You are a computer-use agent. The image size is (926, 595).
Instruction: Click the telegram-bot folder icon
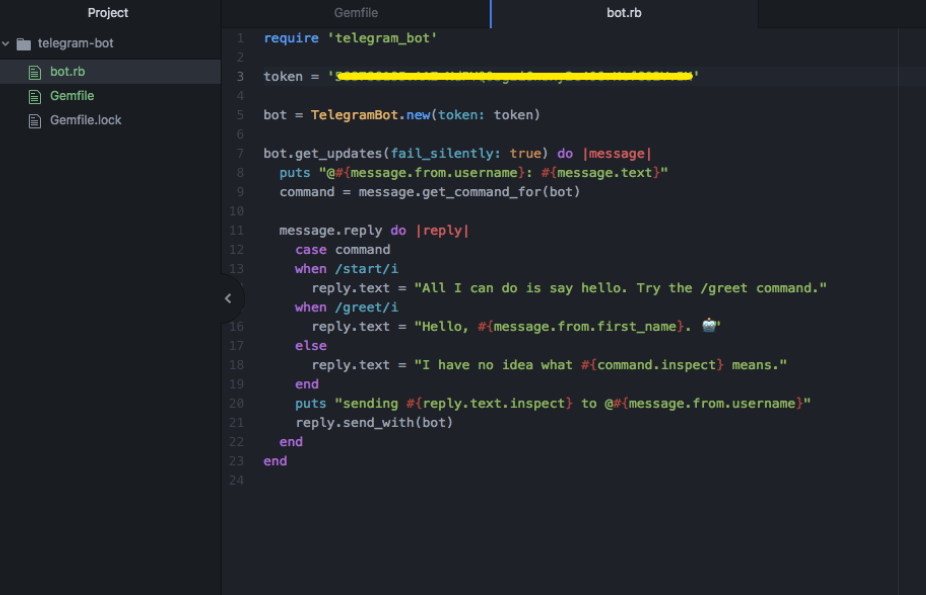point(24,44)
